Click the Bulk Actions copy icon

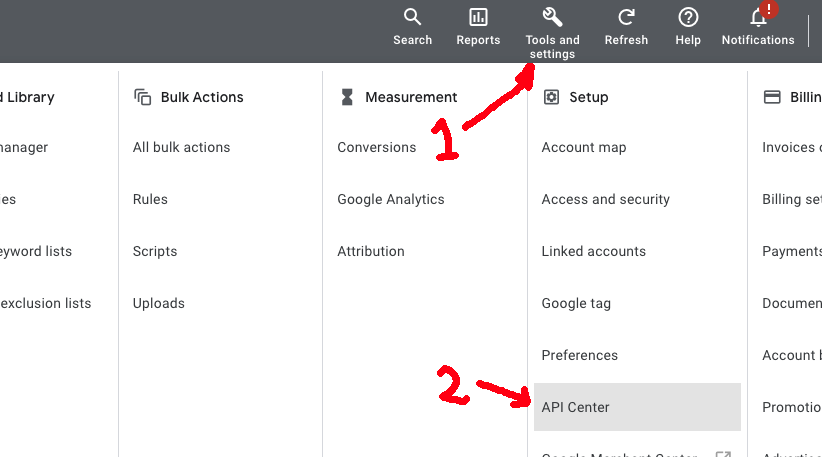(x=142, y=97)
